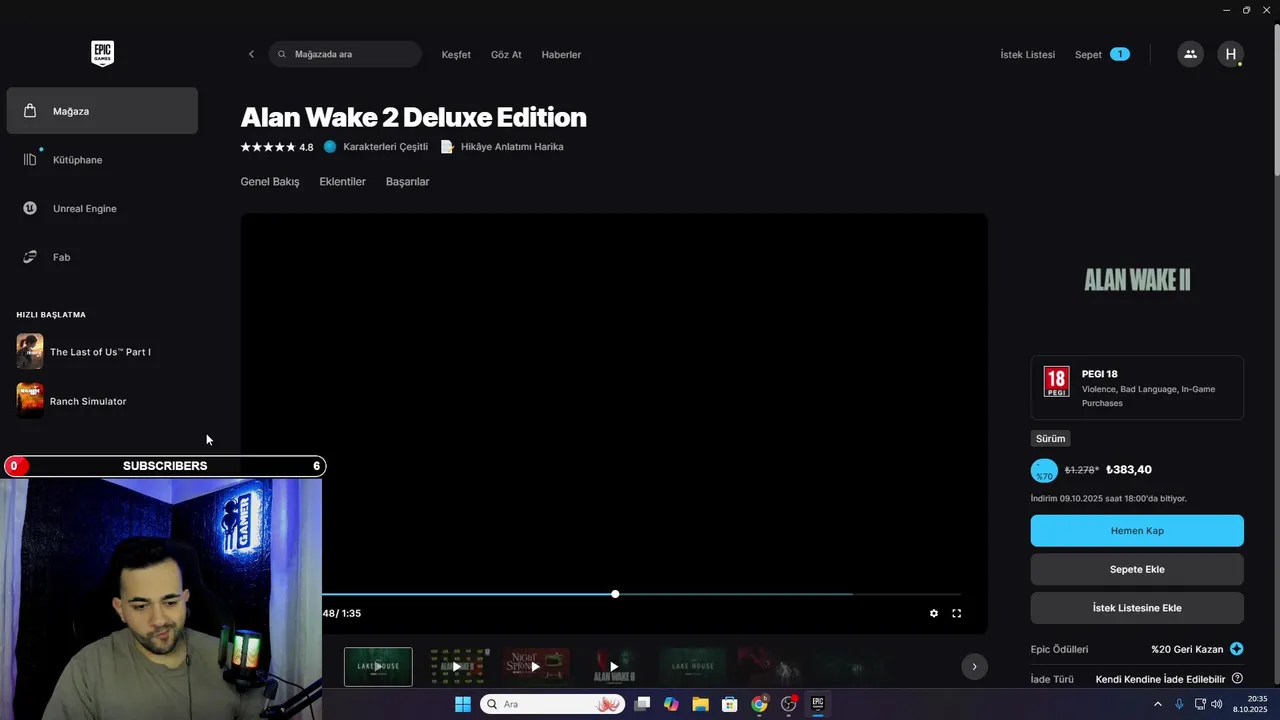Screen dimensions: 1280x720
Task: Switch to the Genel Bakış tab
Action: pyautogui.click(x=270, y=182)
